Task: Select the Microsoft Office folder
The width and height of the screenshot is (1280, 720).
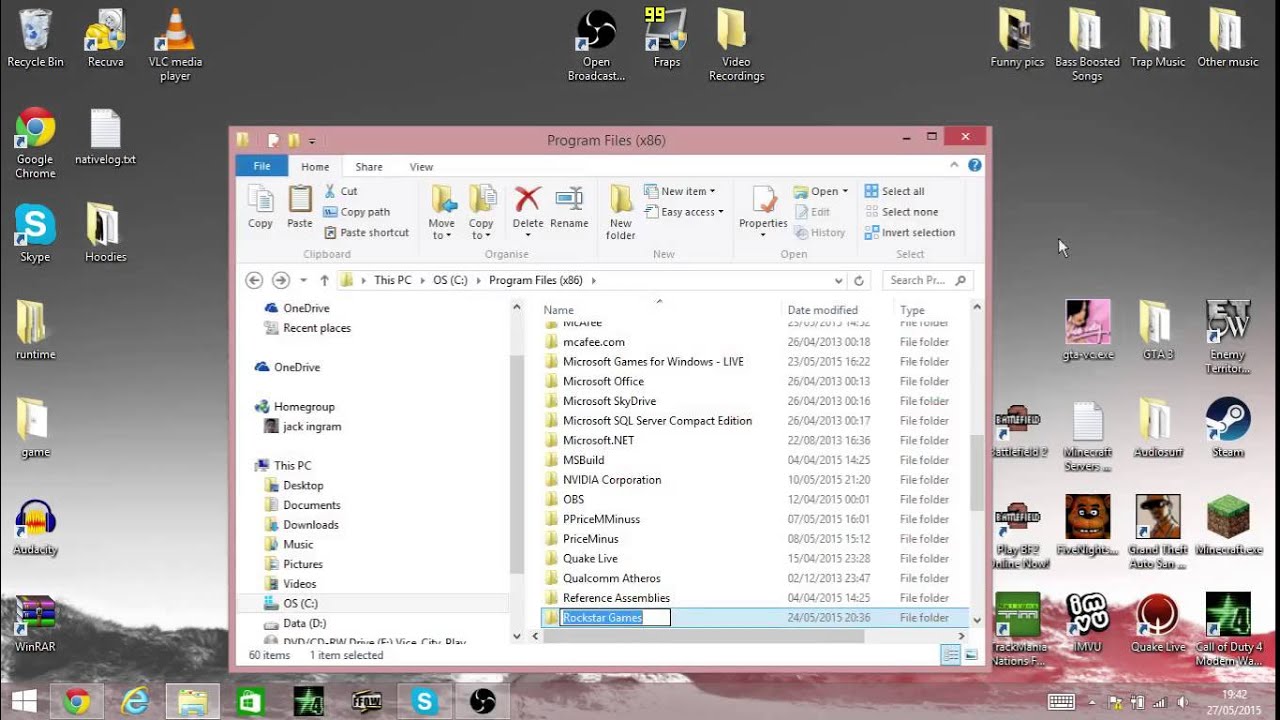Action: coord(754,381)
